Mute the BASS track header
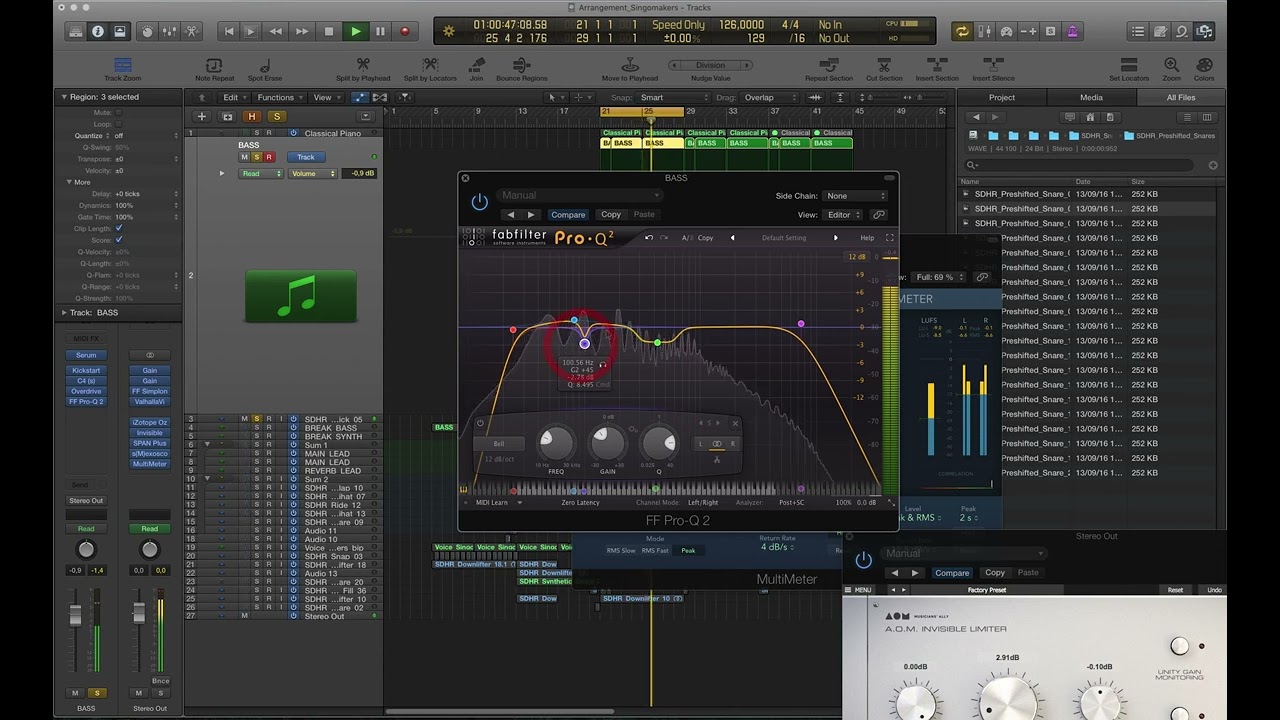 click(244, 157)
